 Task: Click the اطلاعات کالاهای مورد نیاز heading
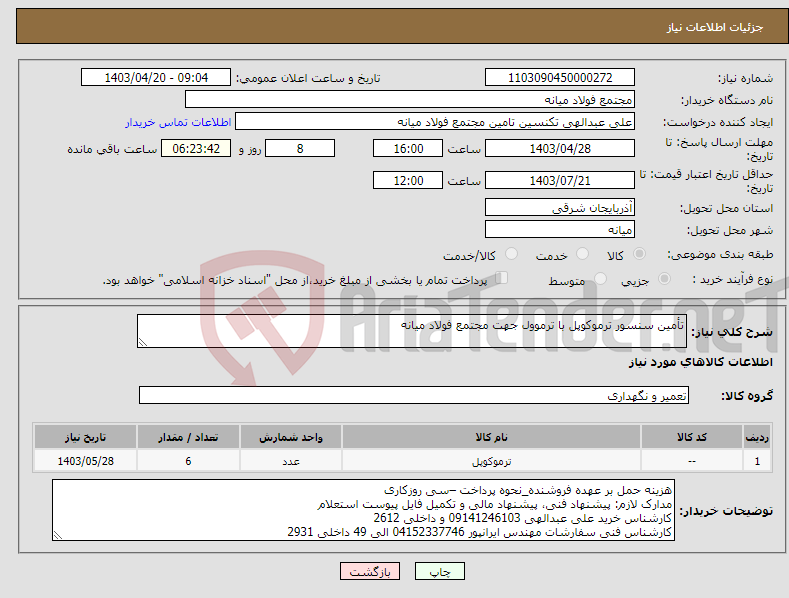click(x=700, y=362)
